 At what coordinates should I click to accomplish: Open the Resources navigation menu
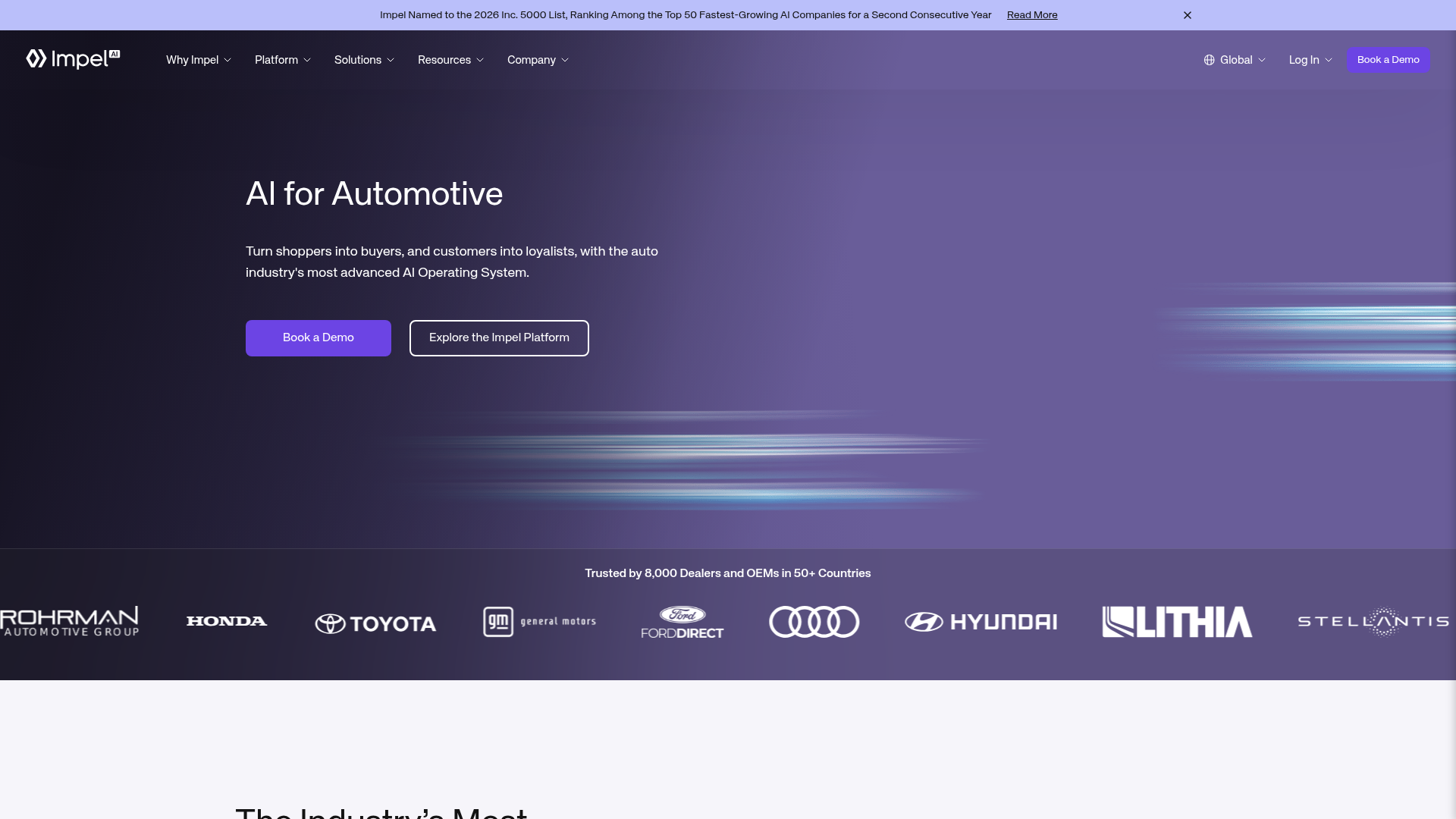tap(450, 60)
